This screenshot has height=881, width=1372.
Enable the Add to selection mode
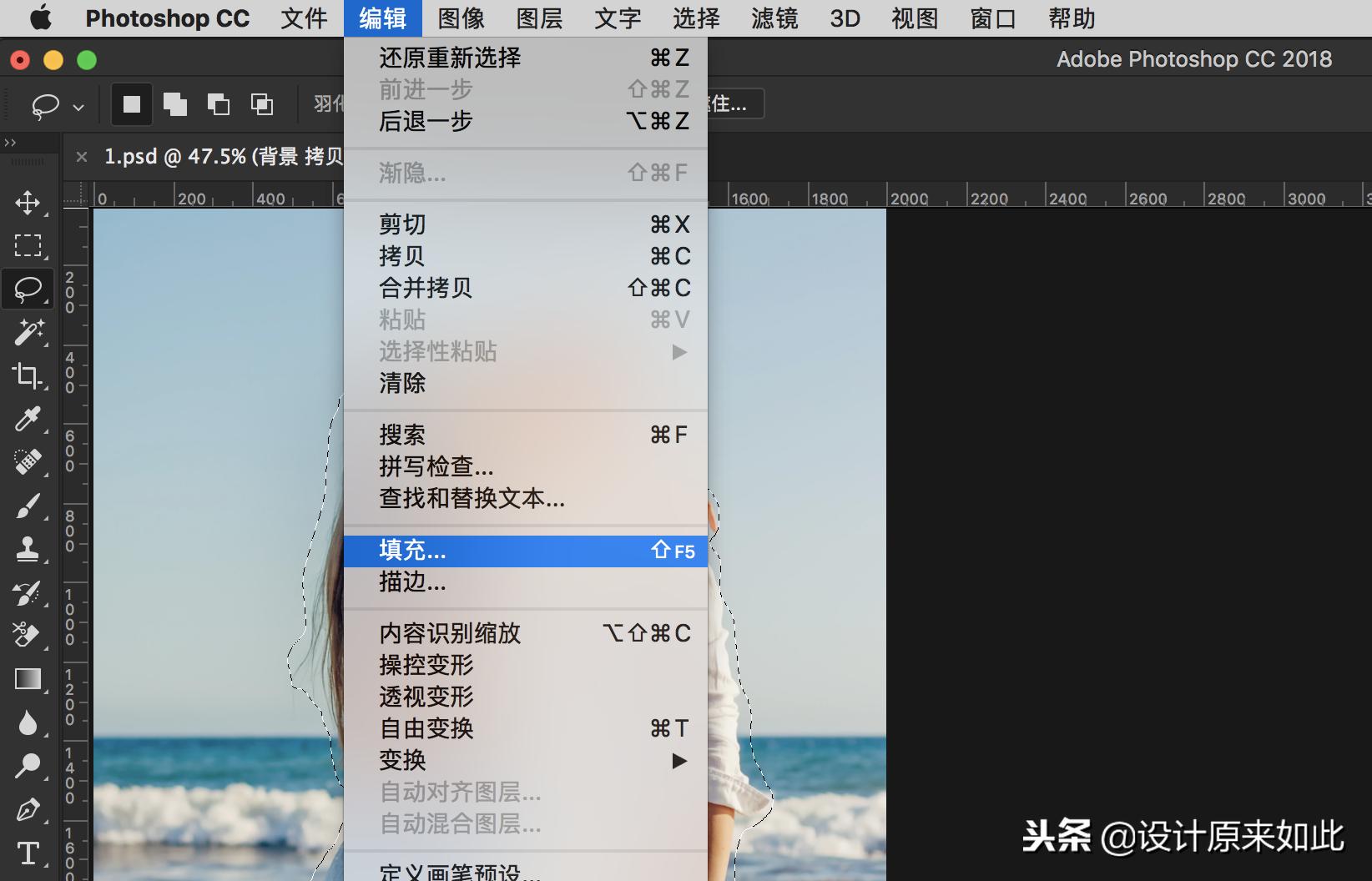(174, 103)
